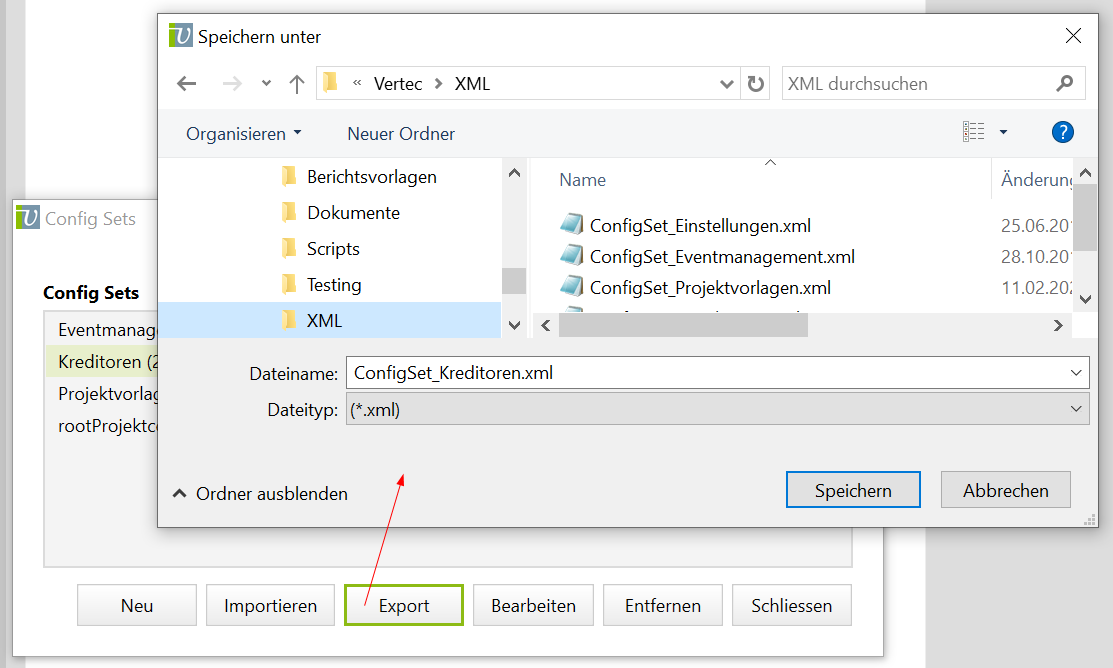Select ConfigSet_Einstellungen.xml file icon
This screenshot has width=1113, height=668.
pos(571,225)
